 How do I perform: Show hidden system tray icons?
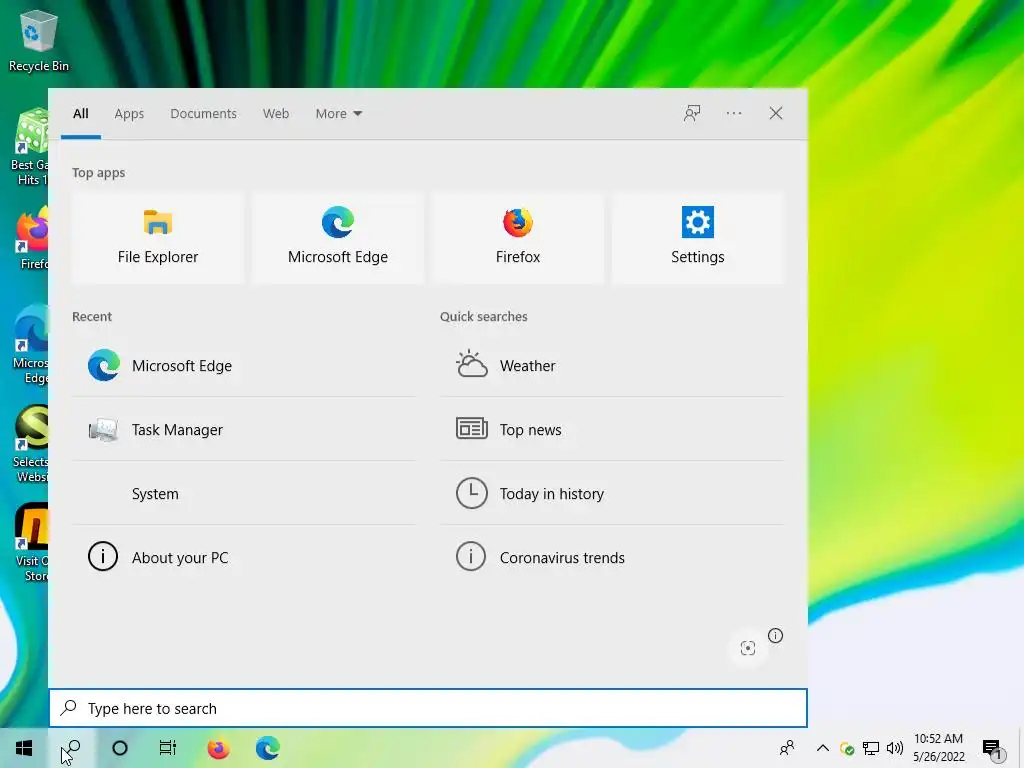(823, 748)
